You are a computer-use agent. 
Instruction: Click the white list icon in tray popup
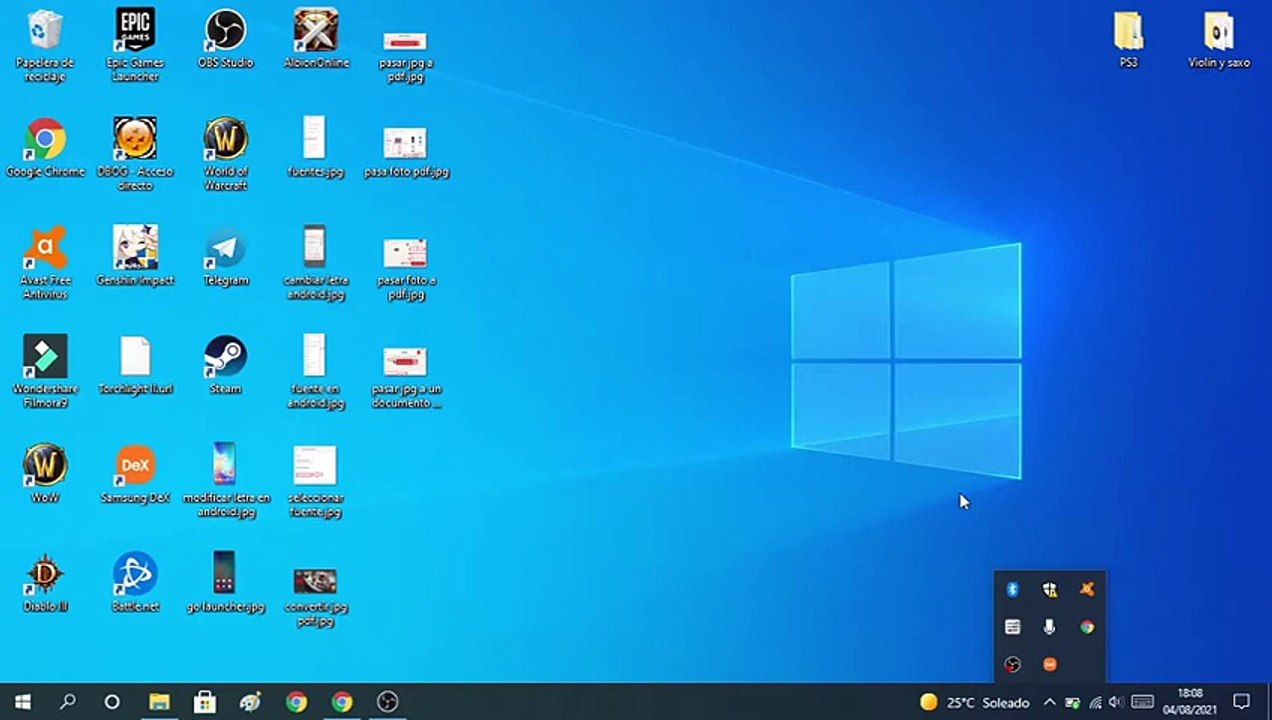click(x=1012, y=627)
